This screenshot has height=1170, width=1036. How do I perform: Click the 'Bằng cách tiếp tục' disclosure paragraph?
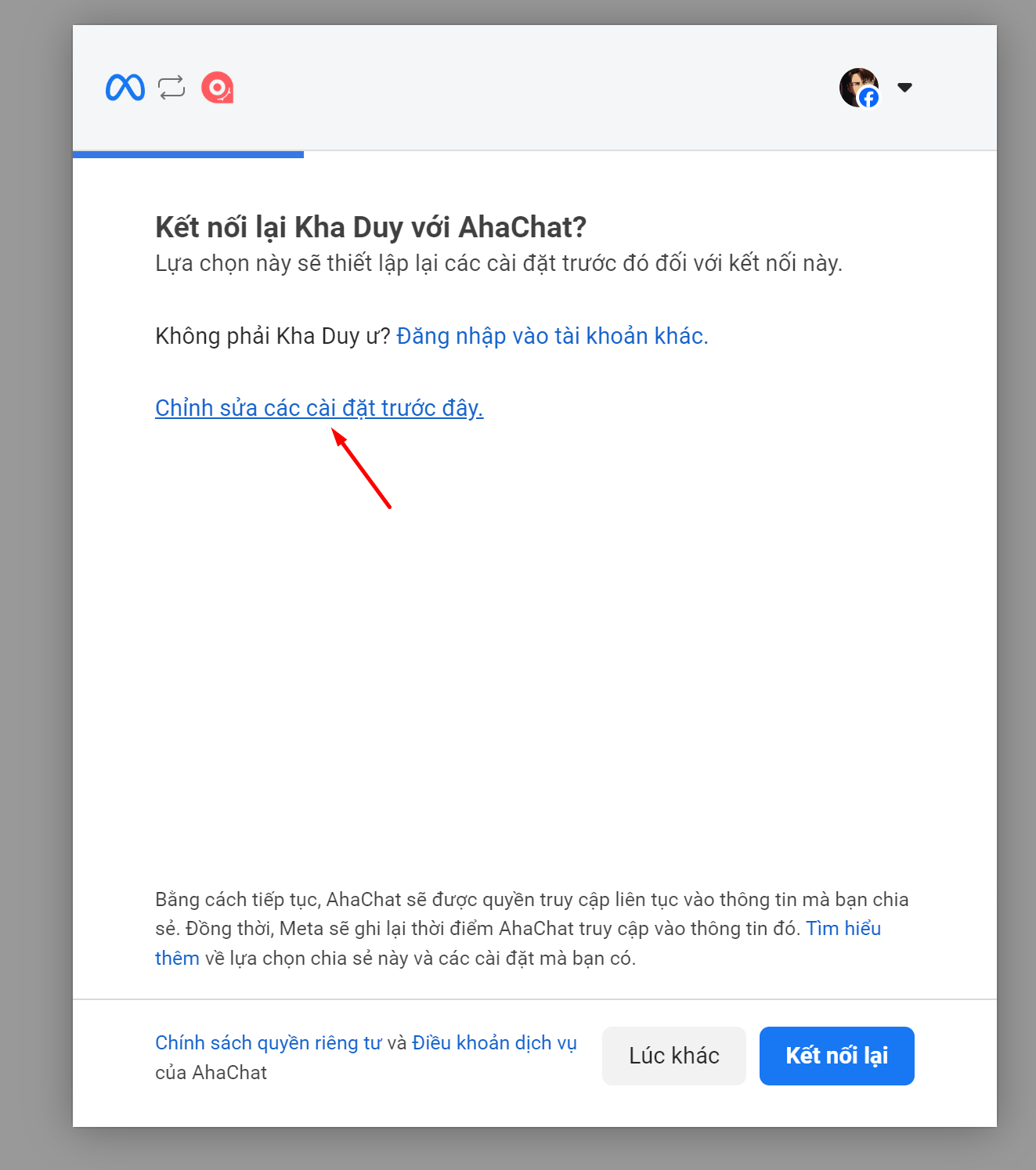click(532, 929)
